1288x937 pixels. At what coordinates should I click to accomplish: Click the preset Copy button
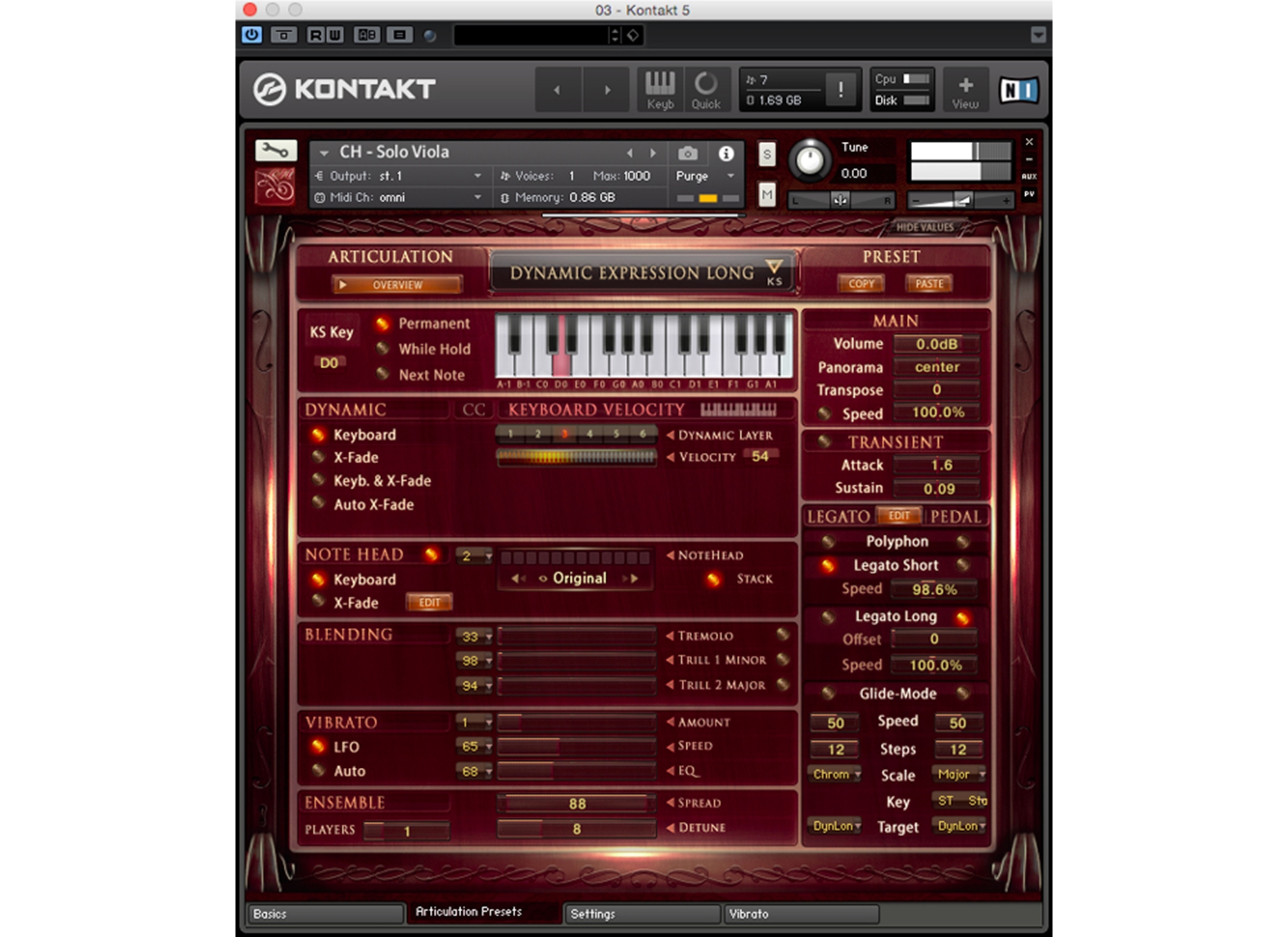pyautogui.click(x=861, y=284)
